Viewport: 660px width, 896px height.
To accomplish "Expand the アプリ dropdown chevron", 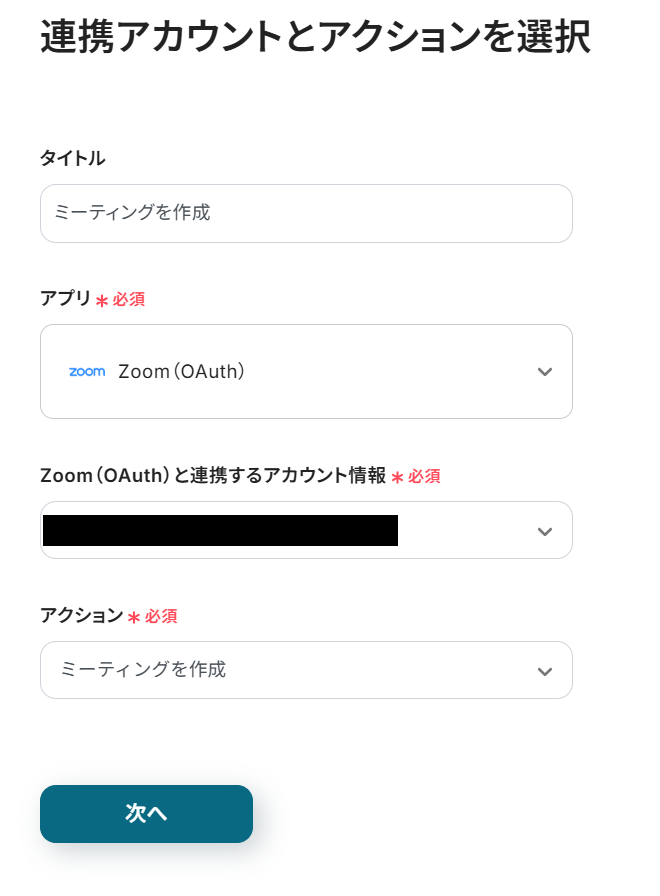I will [544, 372].
